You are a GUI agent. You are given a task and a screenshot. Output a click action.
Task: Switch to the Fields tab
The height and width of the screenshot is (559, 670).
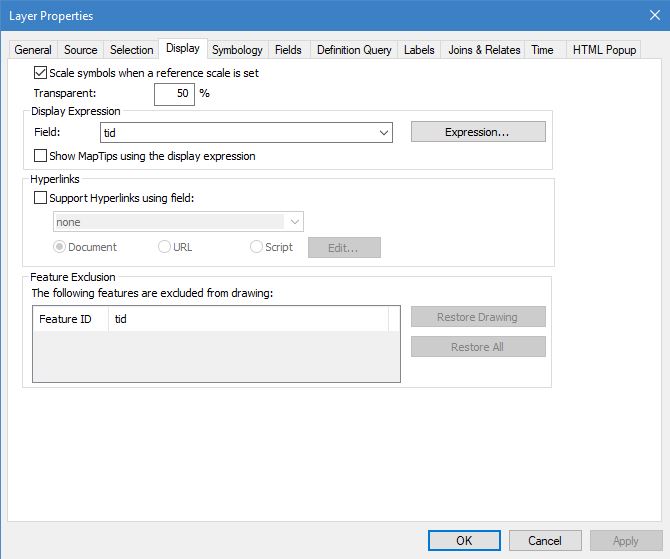[288, 50]
